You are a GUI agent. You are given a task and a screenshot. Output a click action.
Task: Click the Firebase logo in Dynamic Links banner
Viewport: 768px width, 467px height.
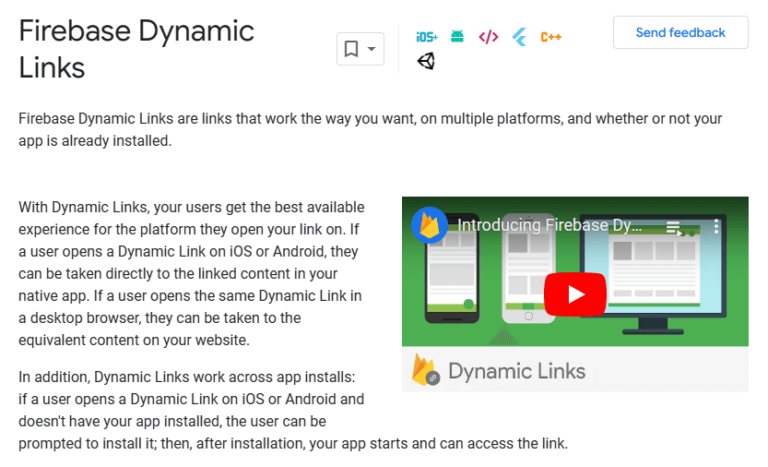[425, 370]
